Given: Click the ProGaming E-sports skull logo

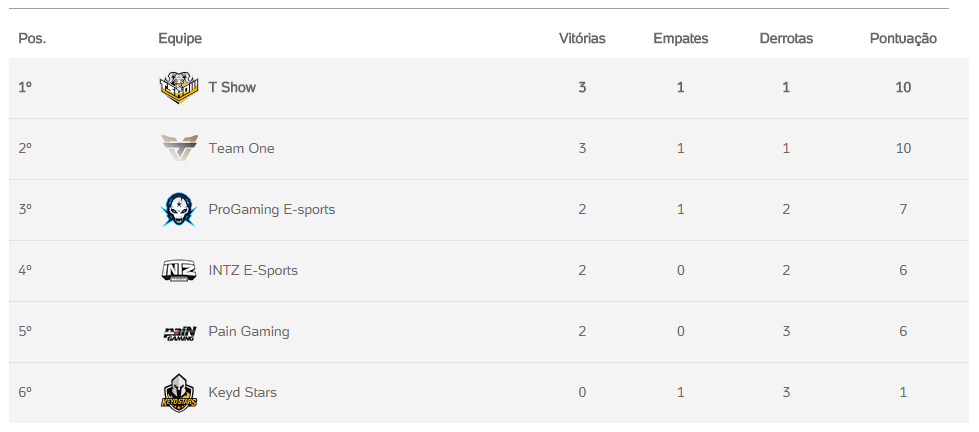Looking at the screenshot, I should point(180,210).
